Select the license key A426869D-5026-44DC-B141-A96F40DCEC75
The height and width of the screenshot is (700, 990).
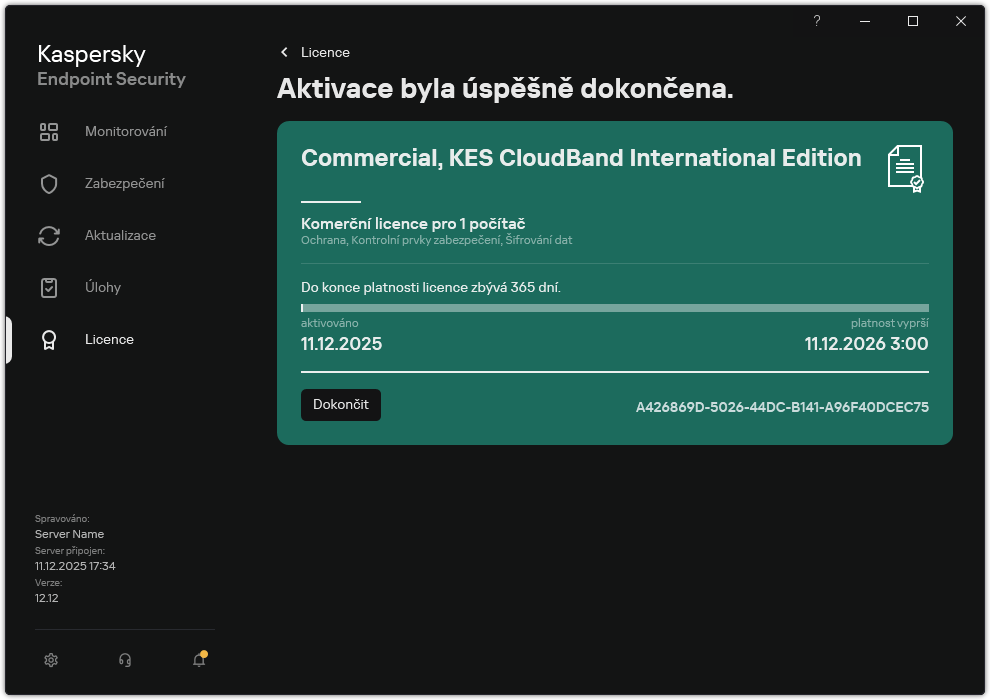(x=782, y=407)
